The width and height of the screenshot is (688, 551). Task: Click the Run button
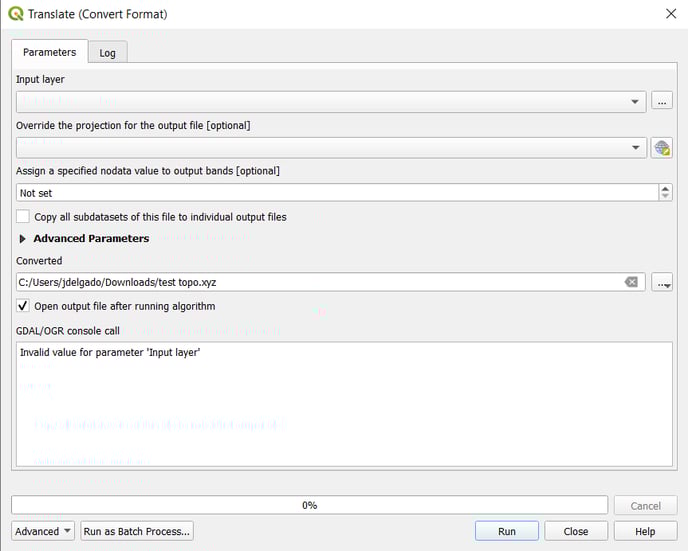507,531
